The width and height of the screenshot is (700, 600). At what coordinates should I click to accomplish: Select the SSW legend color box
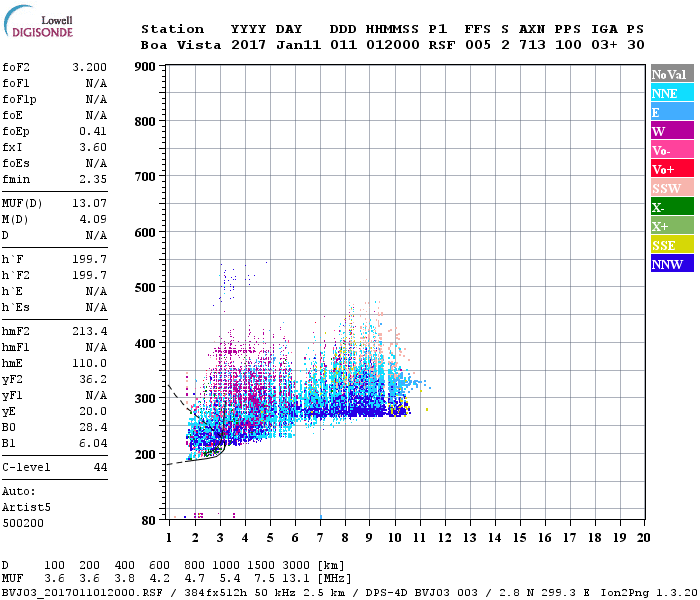pyautogui.click(x=670, y=188)
